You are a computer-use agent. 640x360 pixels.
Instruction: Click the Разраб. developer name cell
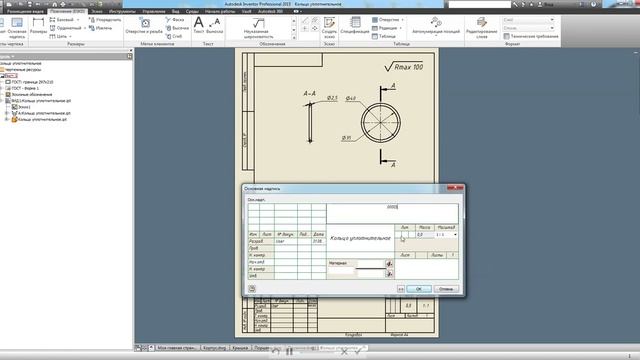(x=286, y=241)
